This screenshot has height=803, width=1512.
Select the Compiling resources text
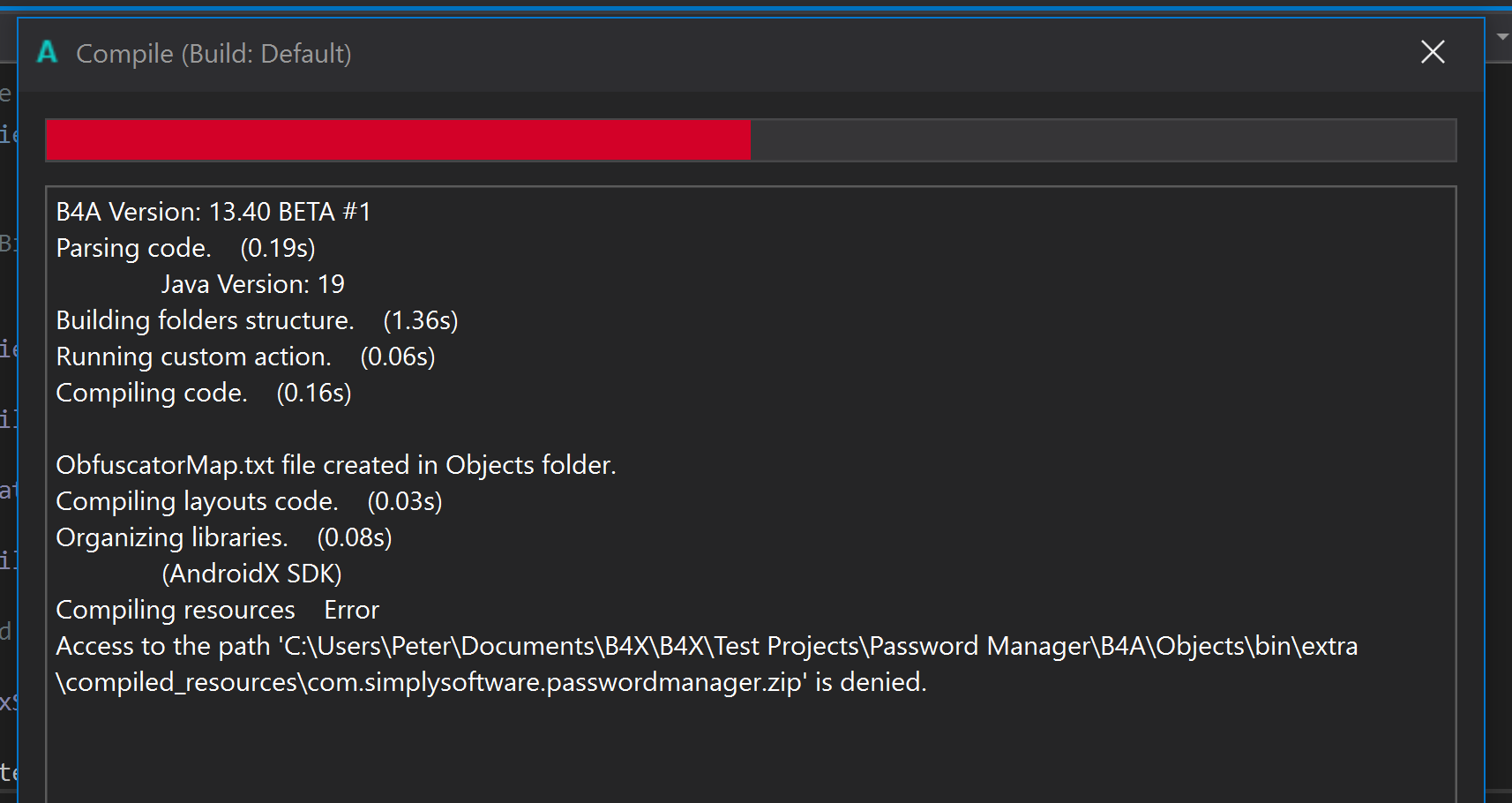click(176, 610)
